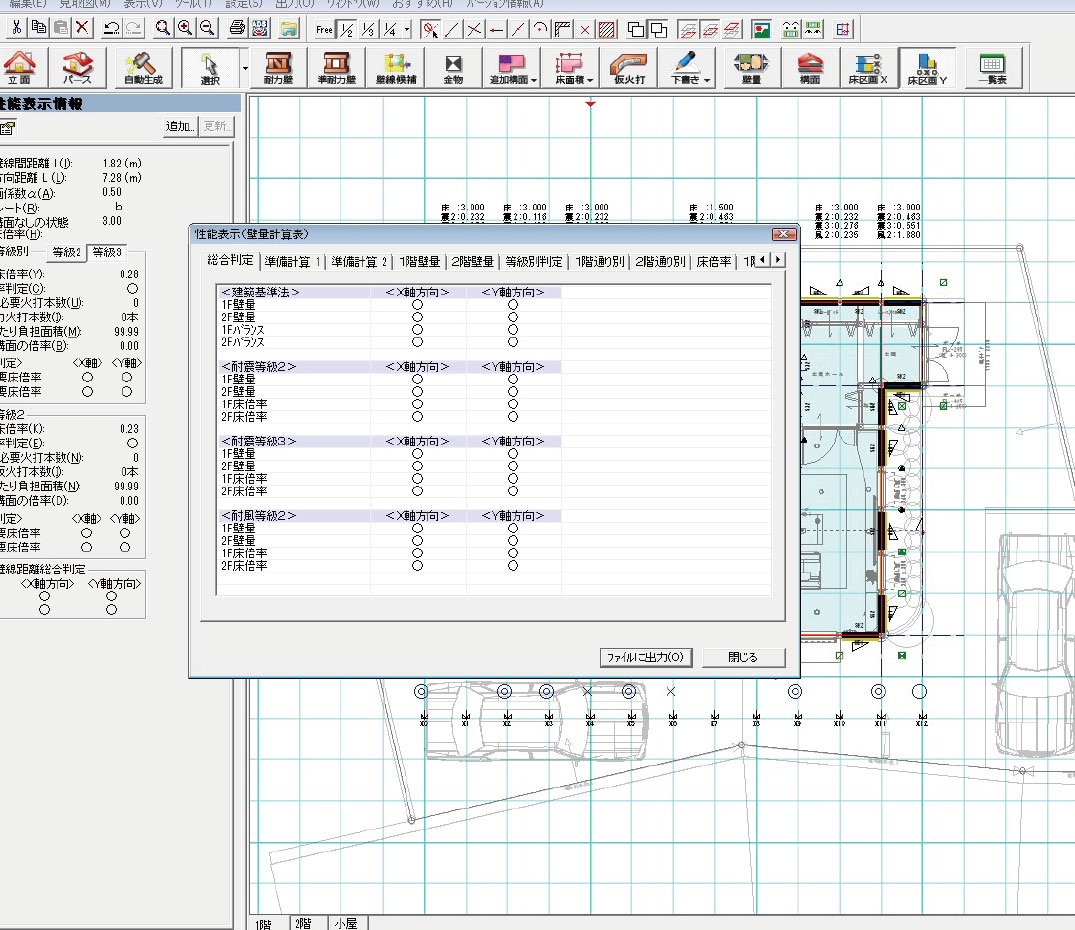The width and height of the screenshot is (1075, 930).
Task: Expand the 下書き dropdown
Action: tap(707, 80)
